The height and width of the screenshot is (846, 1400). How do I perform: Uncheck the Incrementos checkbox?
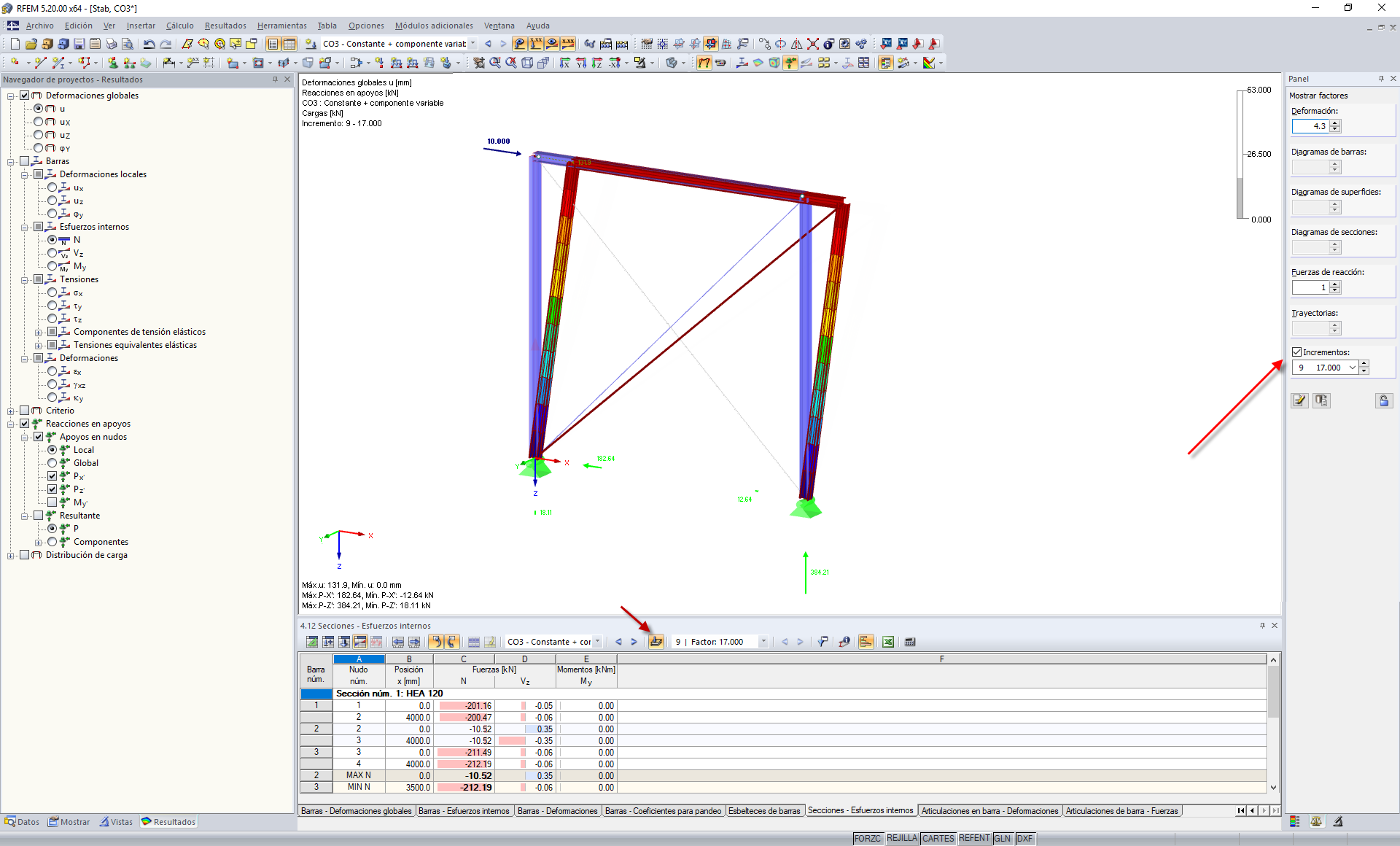(x=1296, y=352)
